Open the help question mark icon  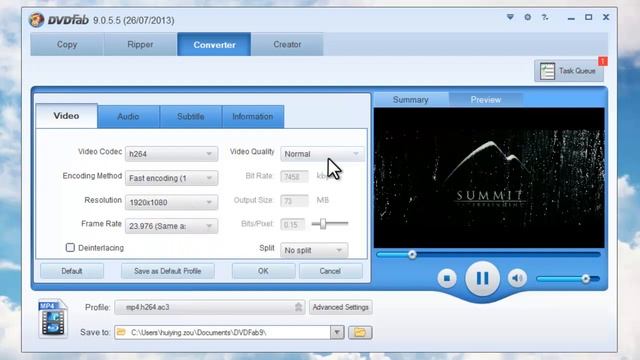[x=545, y=17]
